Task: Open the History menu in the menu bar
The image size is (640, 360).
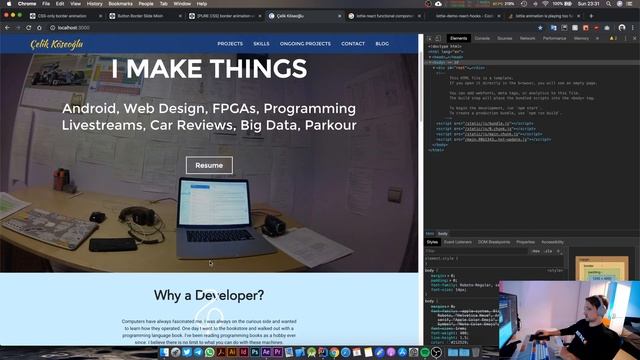Action: coord(94,4)
